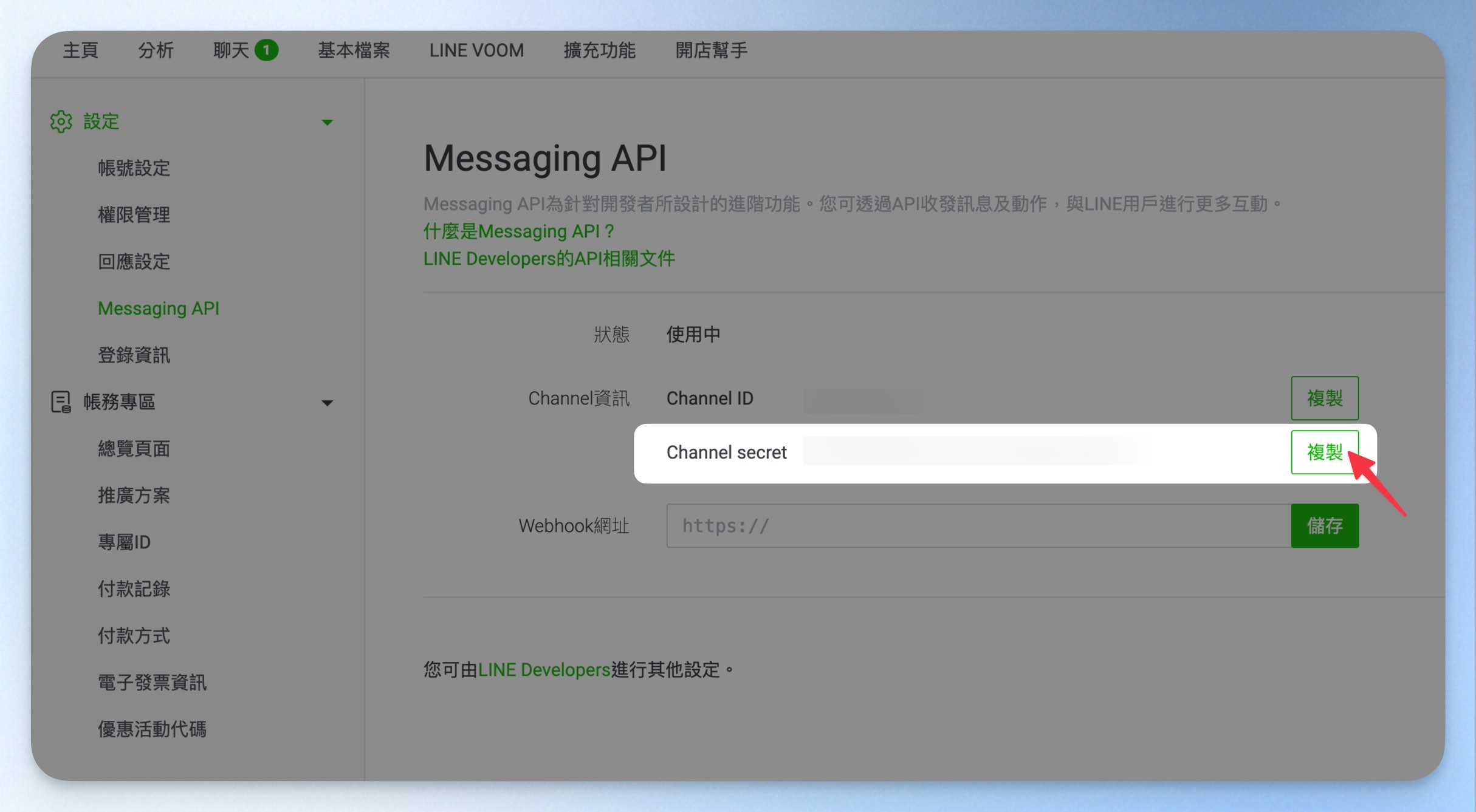Collapse the 設定 section arrow
1476x812 pixels.
[327, 123]
